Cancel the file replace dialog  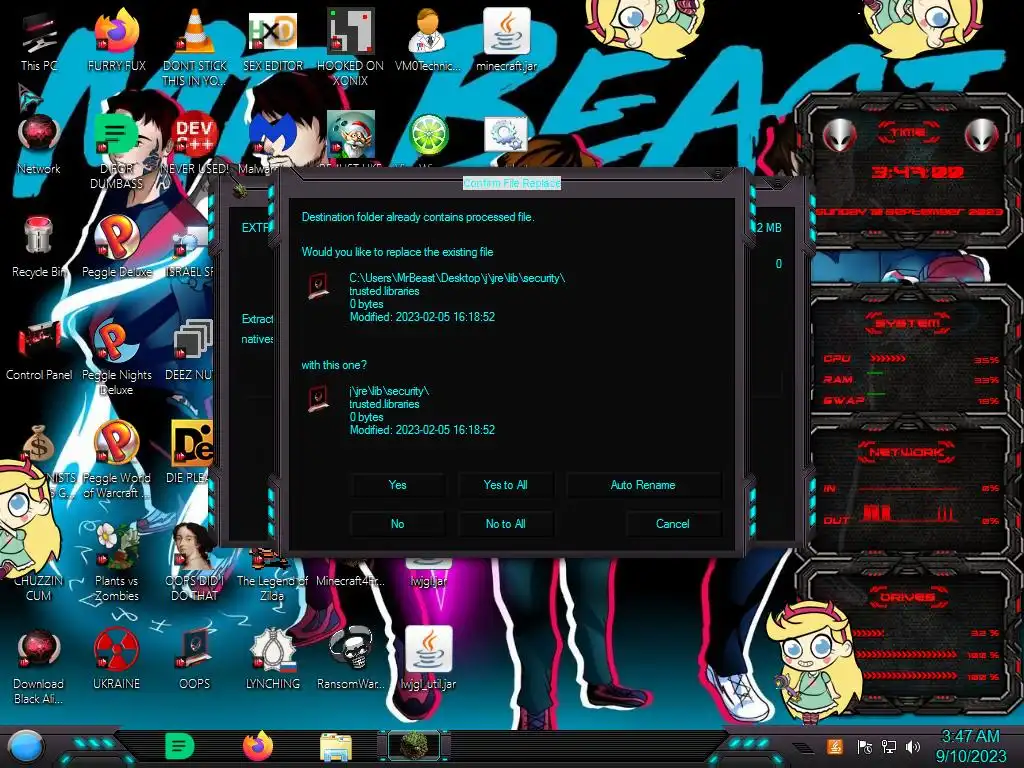673,524
